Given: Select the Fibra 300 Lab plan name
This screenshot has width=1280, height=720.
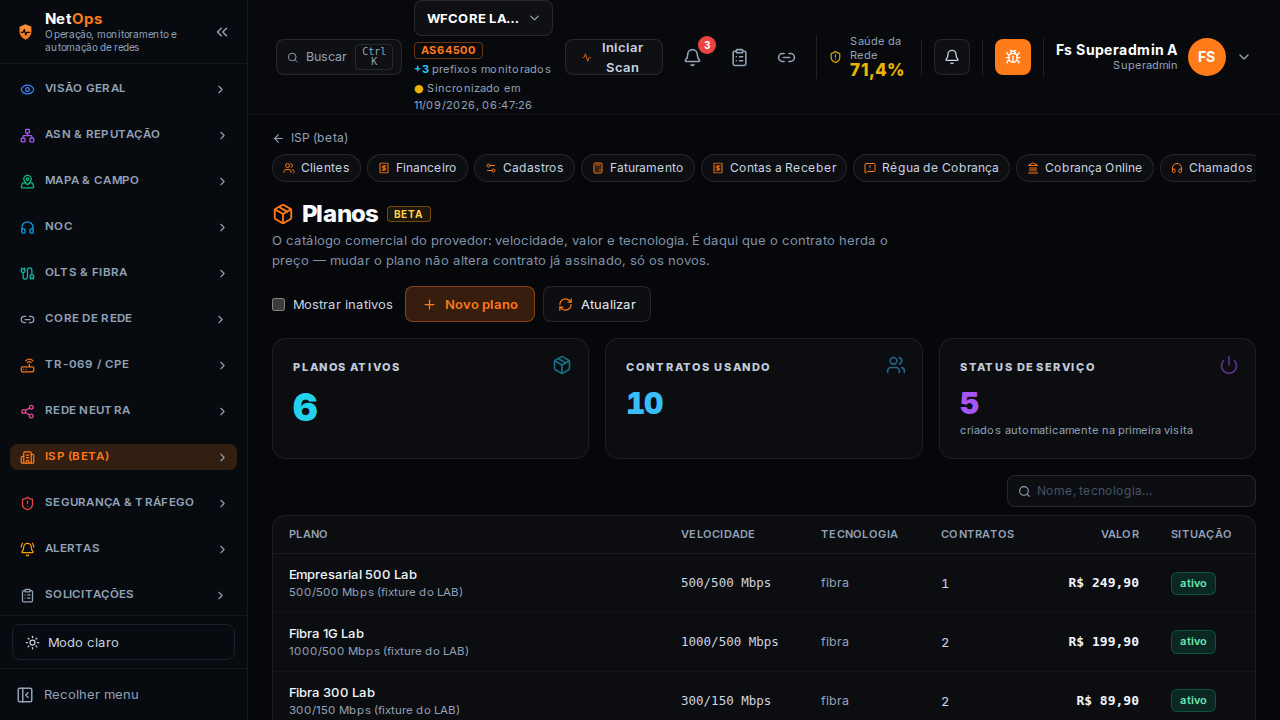Looking at the screenshot, I should [x=332, y=693].
